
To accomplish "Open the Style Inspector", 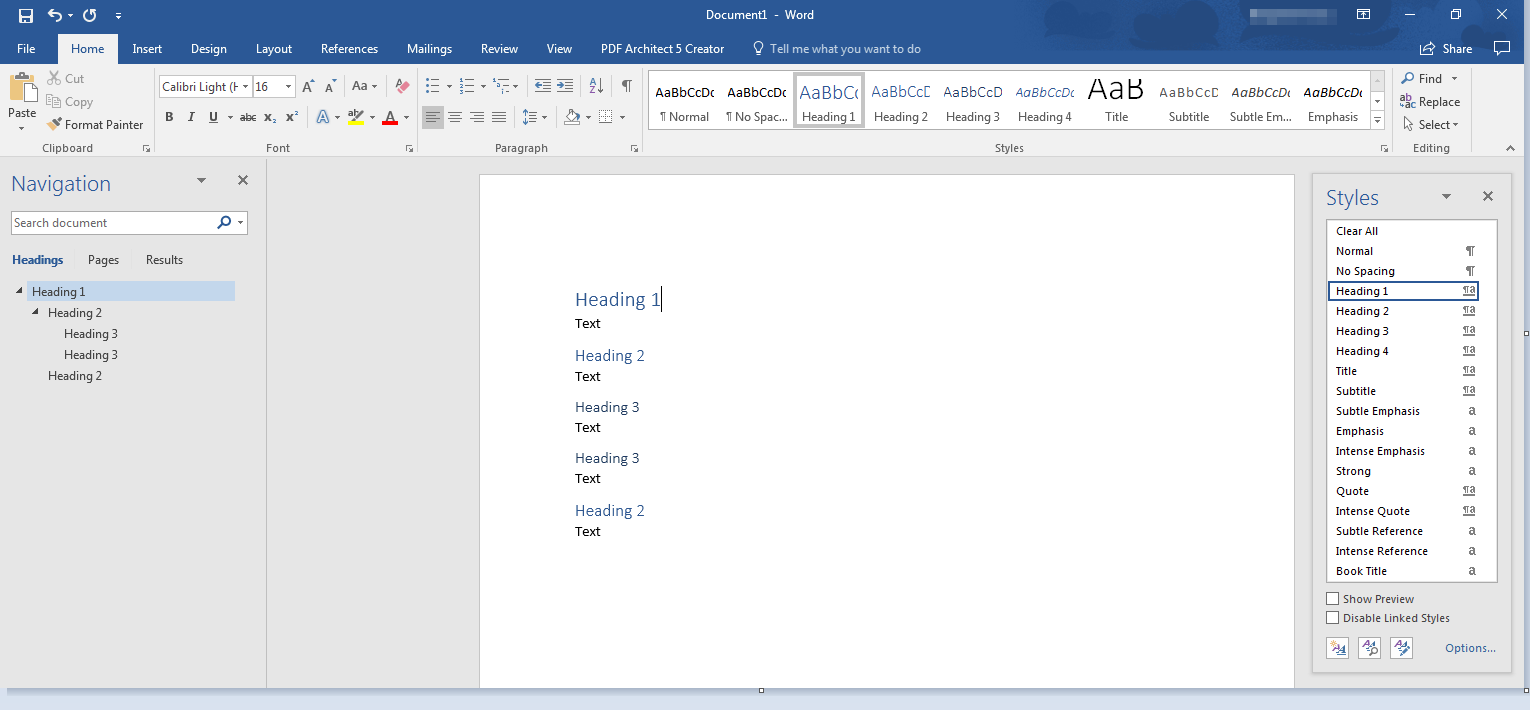I will (1370, 648).
